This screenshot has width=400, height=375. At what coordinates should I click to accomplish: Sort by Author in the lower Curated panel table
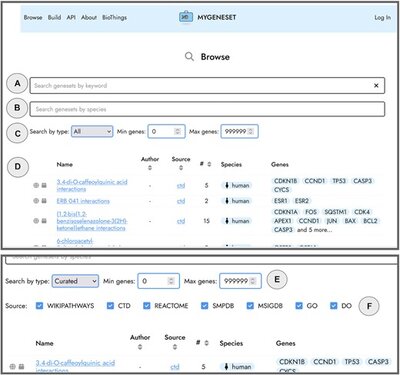[x=140, y=347]
